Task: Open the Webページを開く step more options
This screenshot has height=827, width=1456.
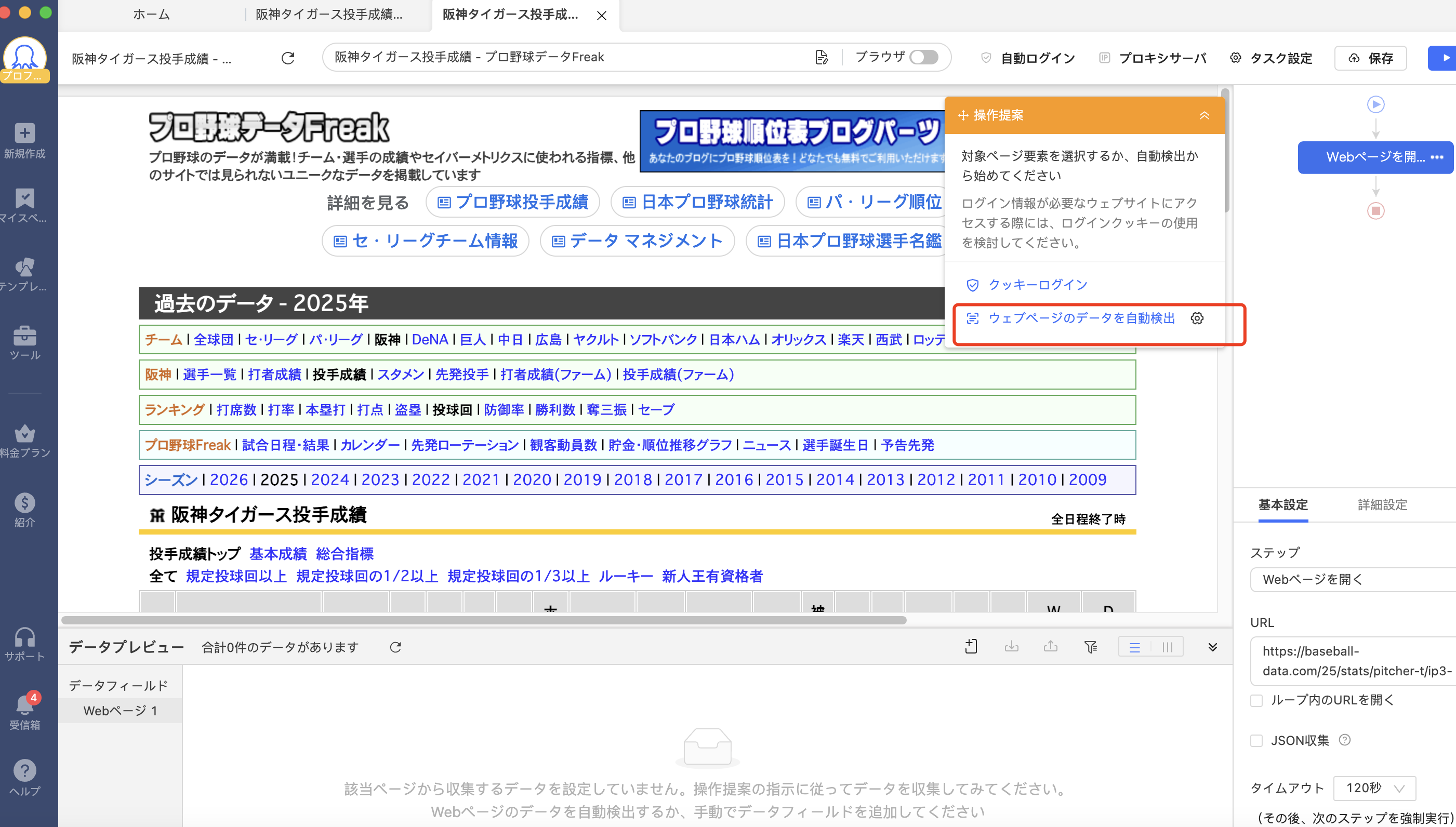Action: (1437, 157)
